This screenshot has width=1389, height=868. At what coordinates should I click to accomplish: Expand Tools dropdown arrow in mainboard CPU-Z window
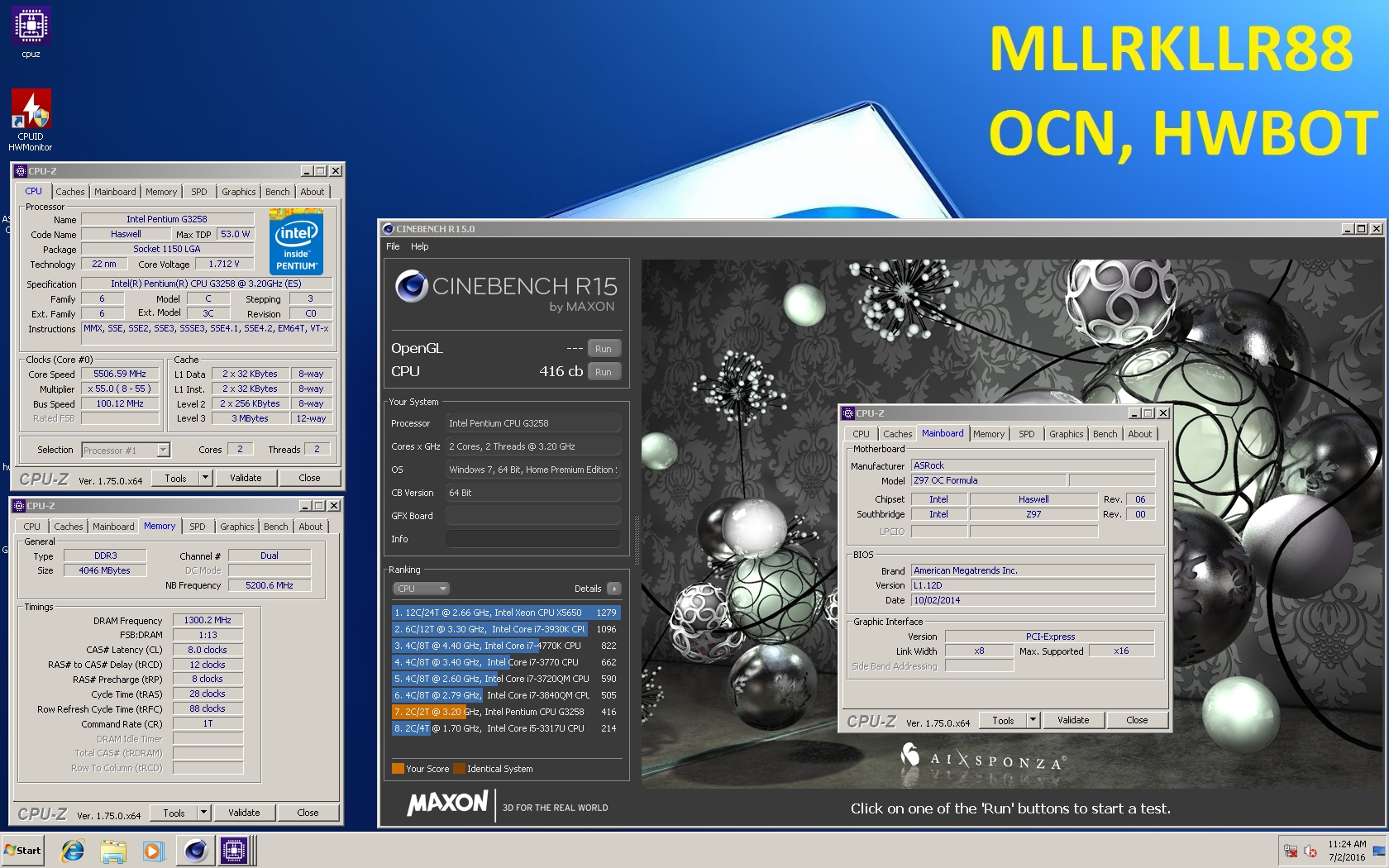1033,720
